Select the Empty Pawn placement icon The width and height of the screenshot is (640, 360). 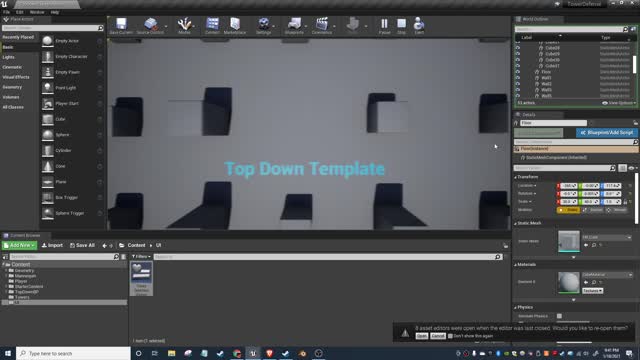47,72
